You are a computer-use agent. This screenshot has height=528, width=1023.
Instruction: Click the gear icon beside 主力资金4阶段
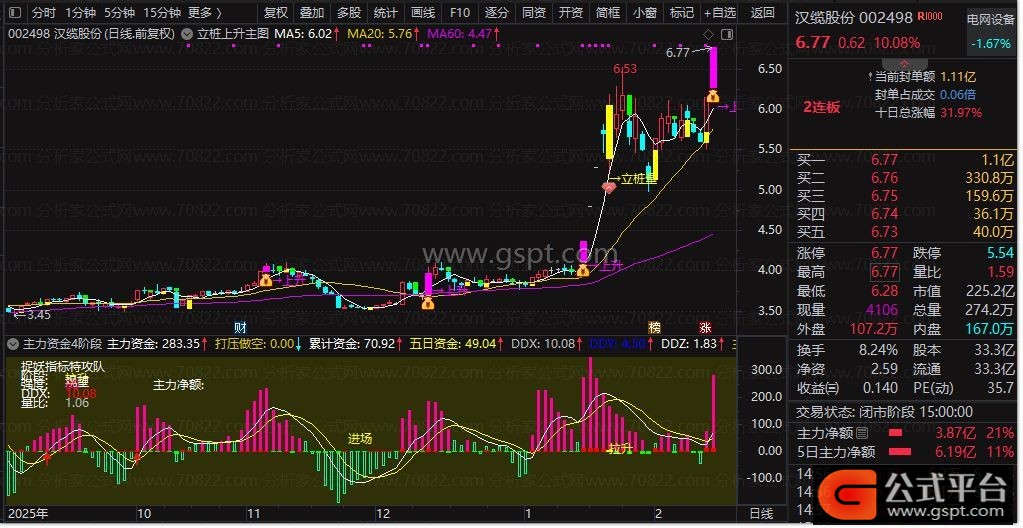tap(12, 344)
